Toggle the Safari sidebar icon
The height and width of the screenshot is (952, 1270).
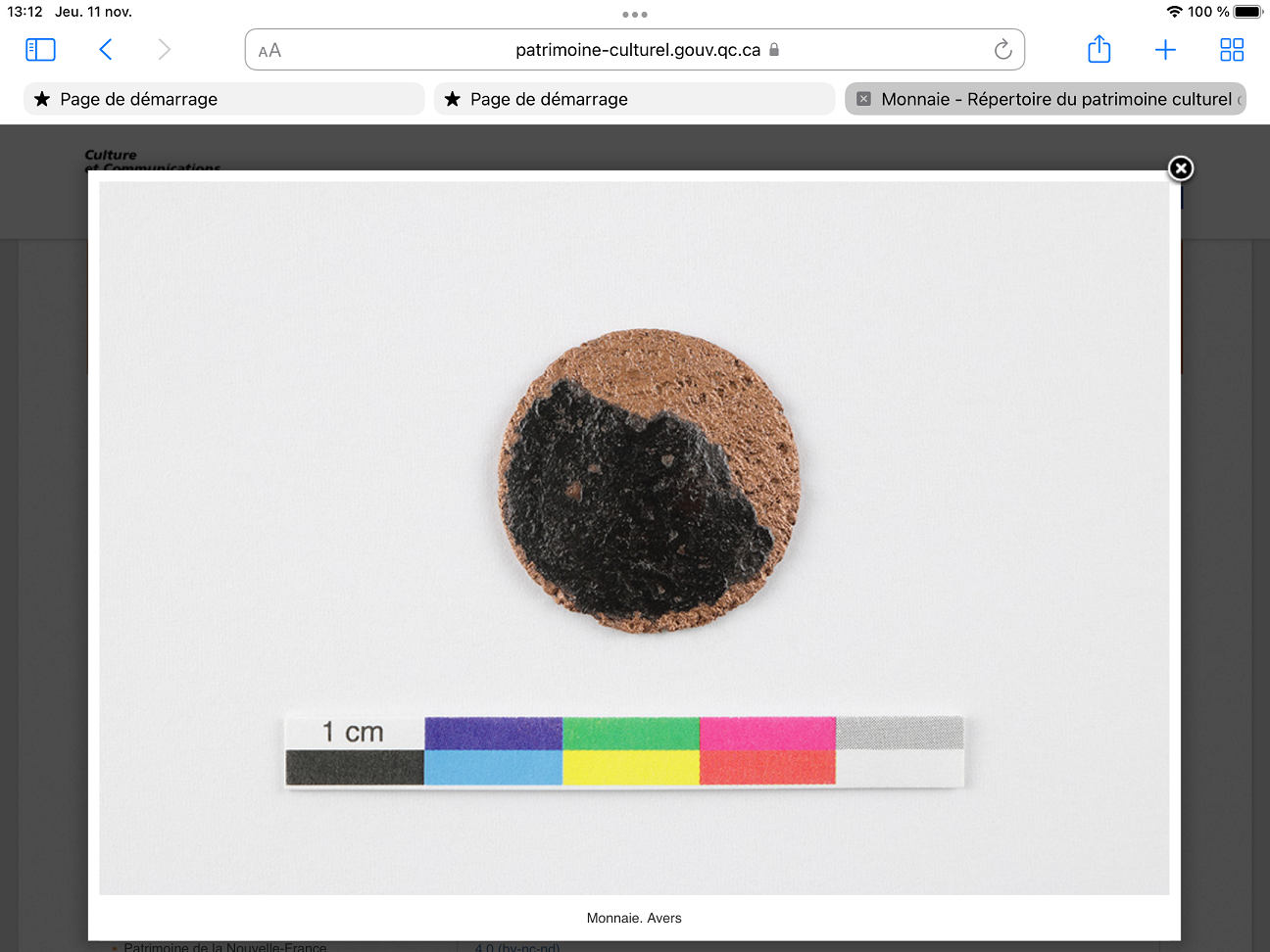(x=40, y=50)
